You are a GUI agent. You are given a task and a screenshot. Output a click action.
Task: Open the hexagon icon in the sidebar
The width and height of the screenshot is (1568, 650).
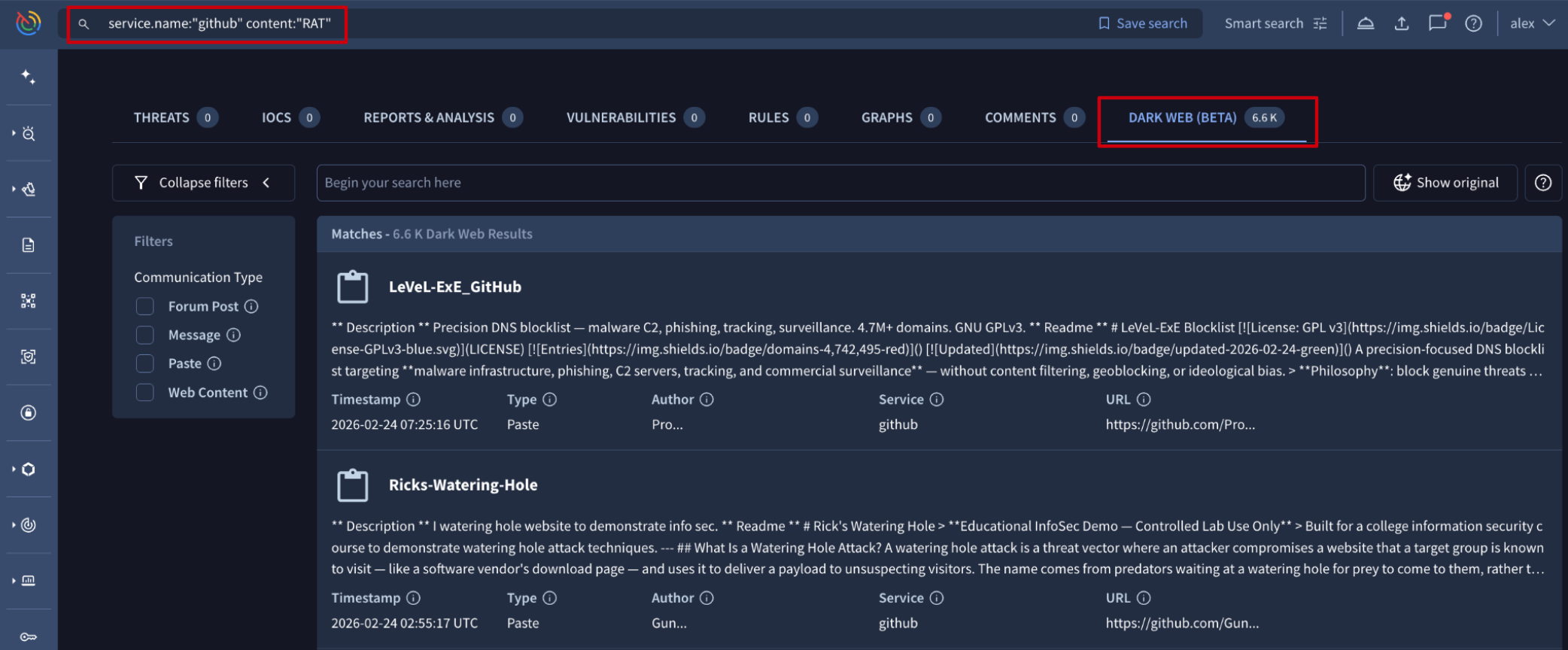point(29,469)
